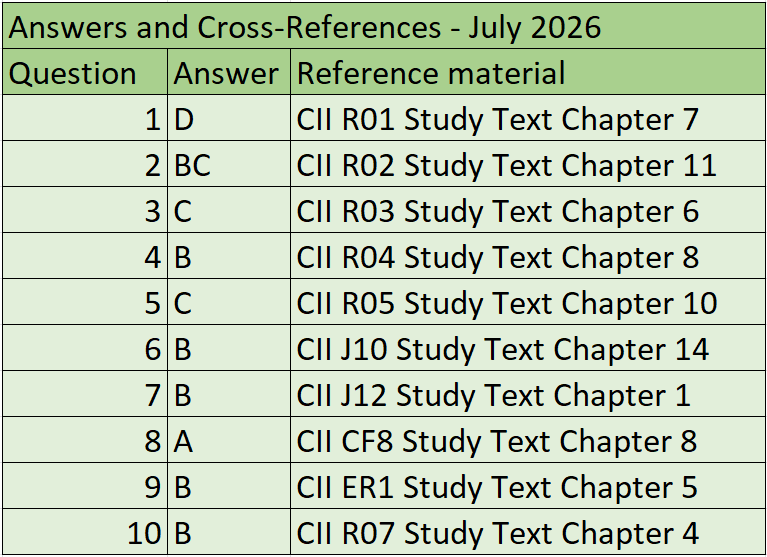Click the answer 'A' for question 8

coord(229,440)
